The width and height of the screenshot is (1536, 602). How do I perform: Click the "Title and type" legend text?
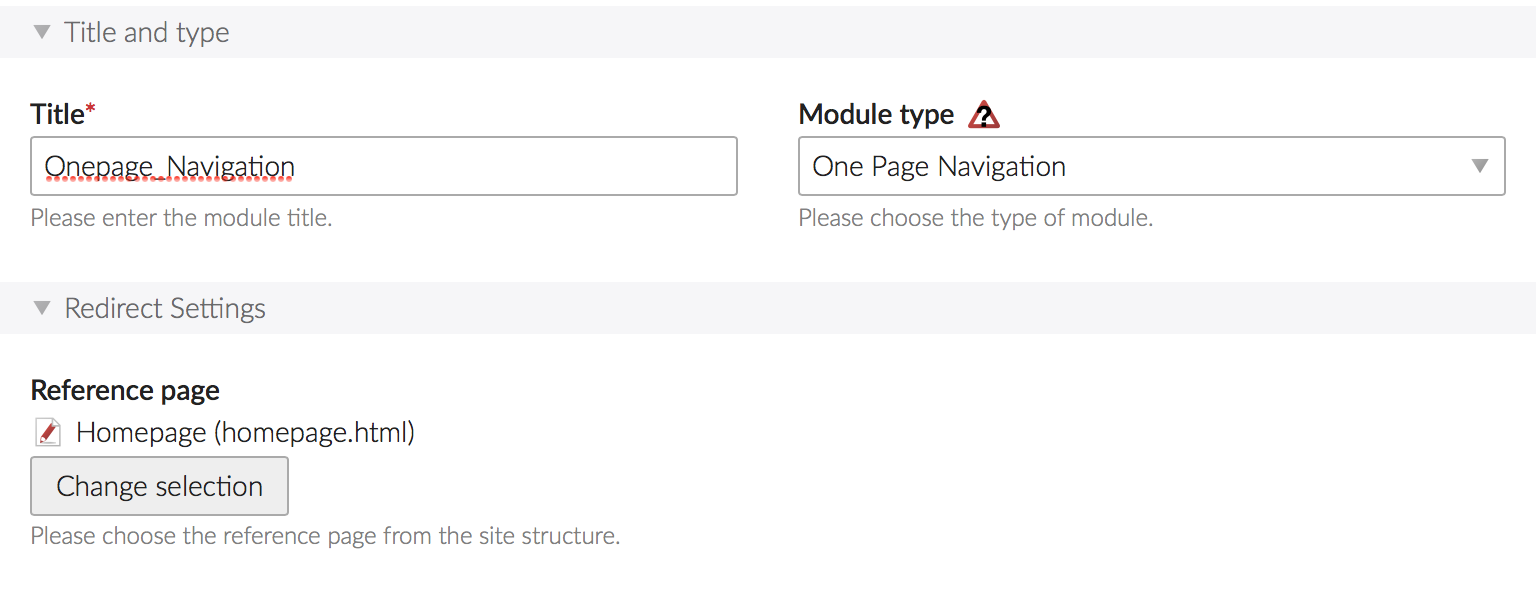(147, 32)
